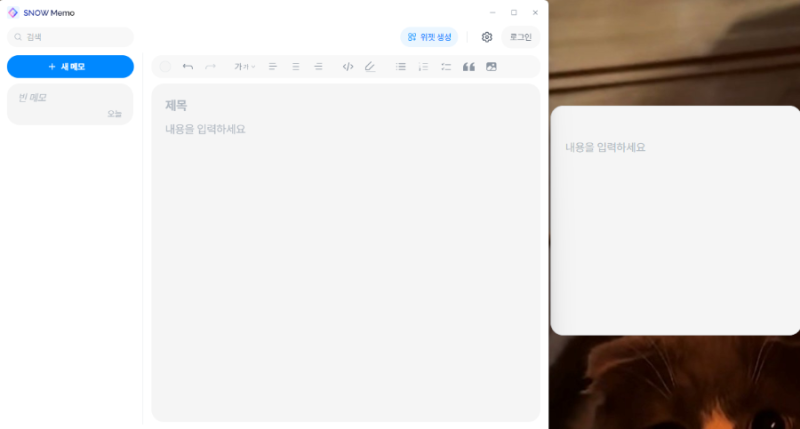Insert a numbered list
This screenshot has width=800, height=429.
(x=423, y=67)
